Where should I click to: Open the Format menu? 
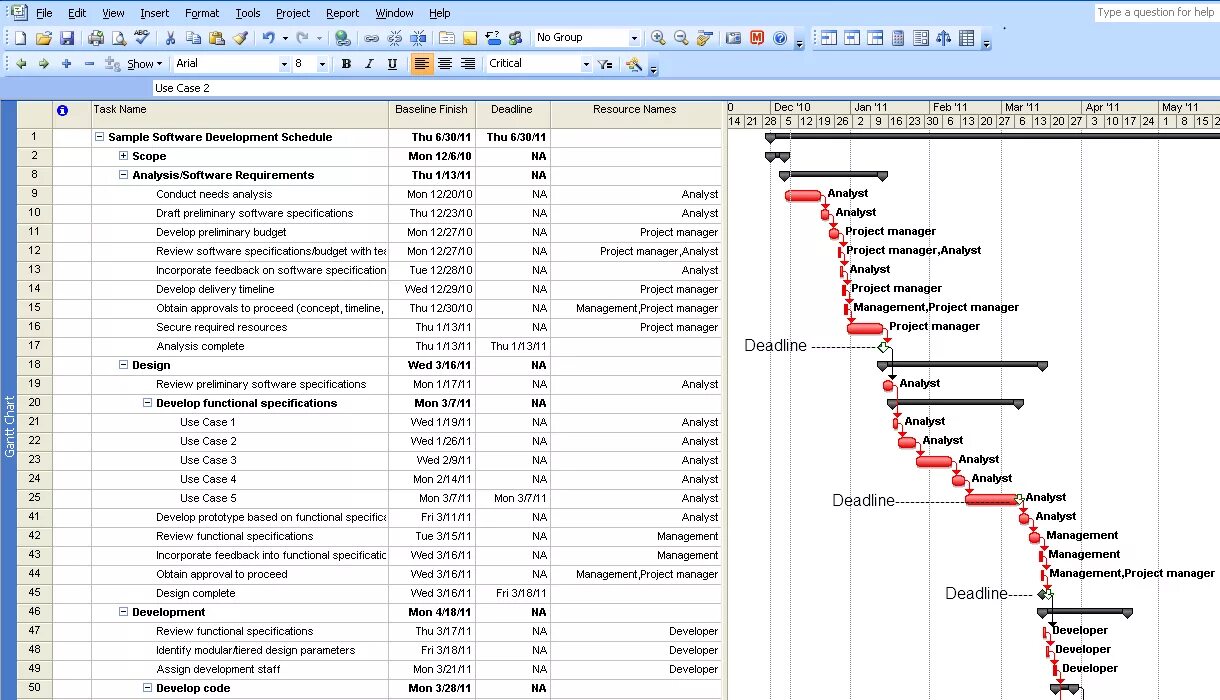tap(202, 13)
